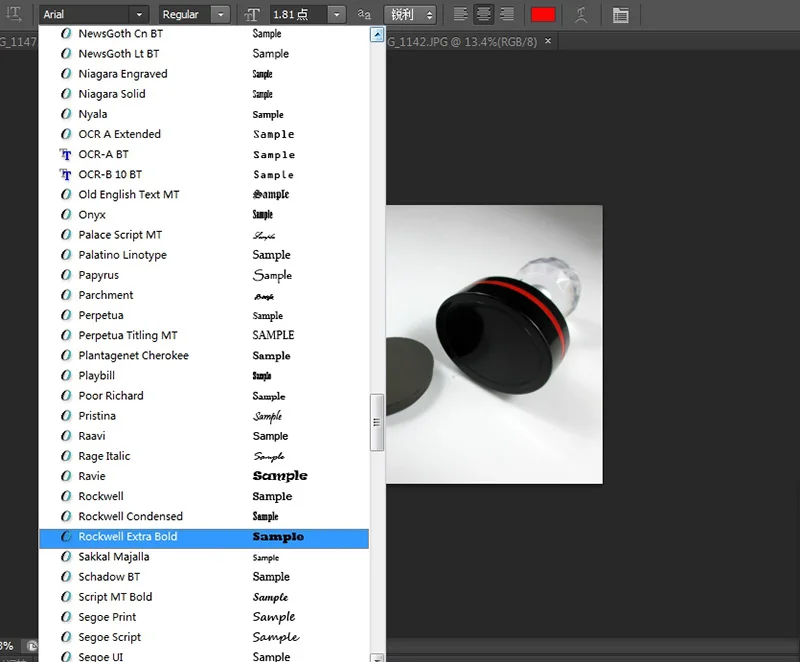This screenshot has height=662, width=800.
Task: Select Niagara Solid font
Action: click(x=204, y=94)
